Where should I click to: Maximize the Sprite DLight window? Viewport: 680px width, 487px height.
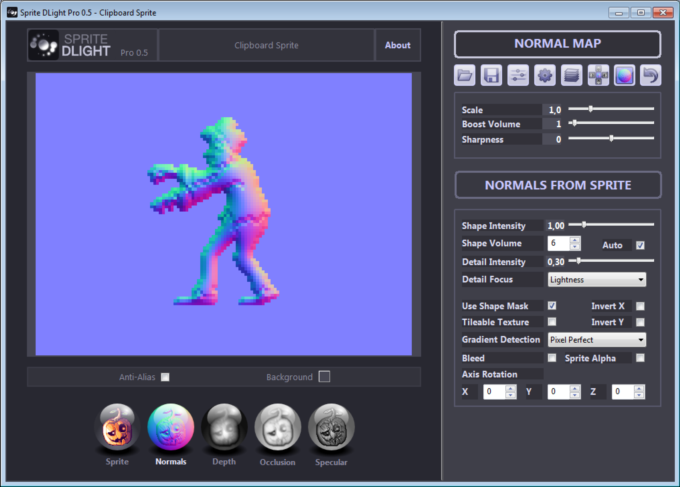pos(641,13)
